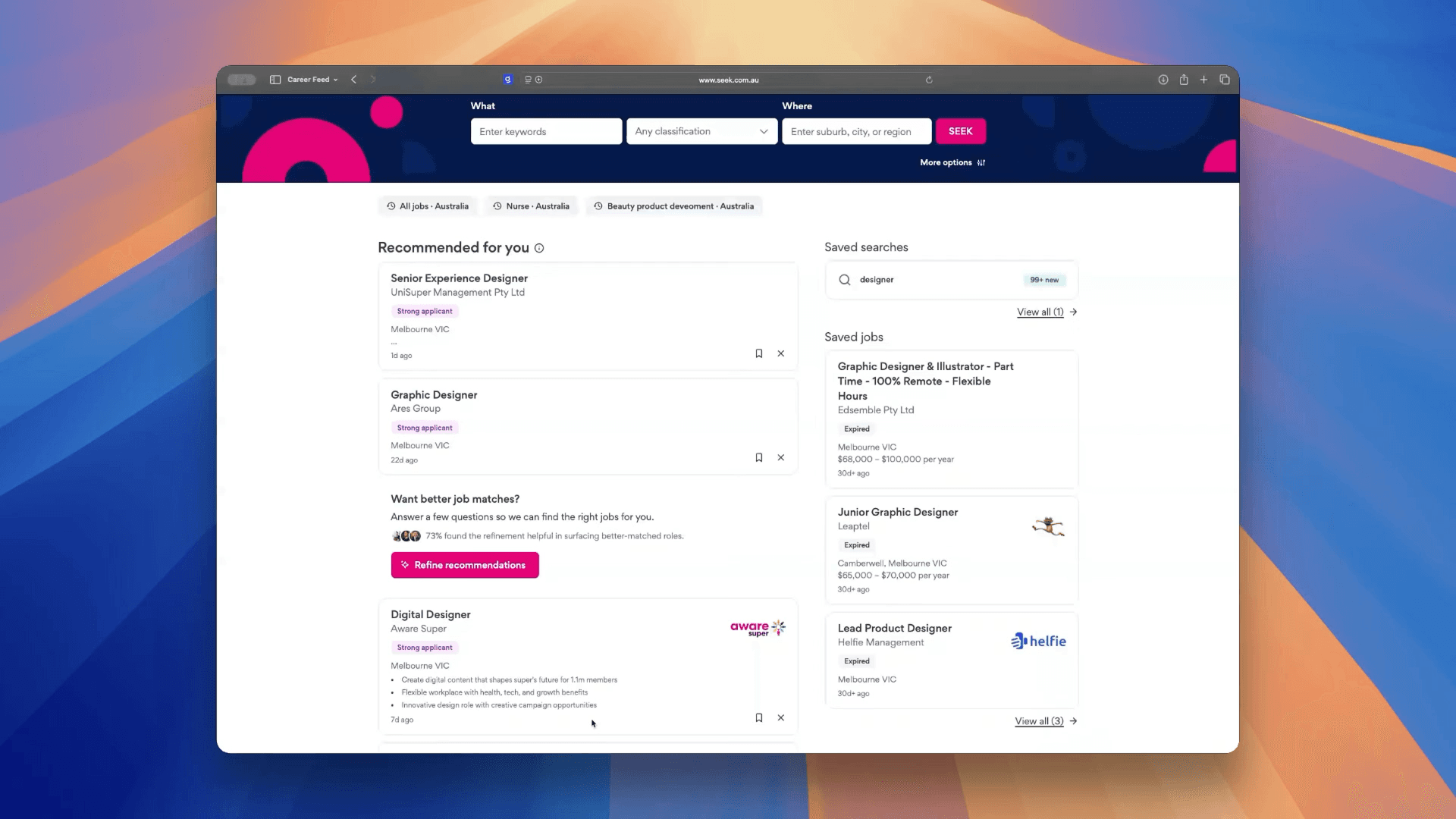The height and width of the screenshot is (819, 1456).
Task: Click the Want better job matches? heading
Action: coord(455,499)
